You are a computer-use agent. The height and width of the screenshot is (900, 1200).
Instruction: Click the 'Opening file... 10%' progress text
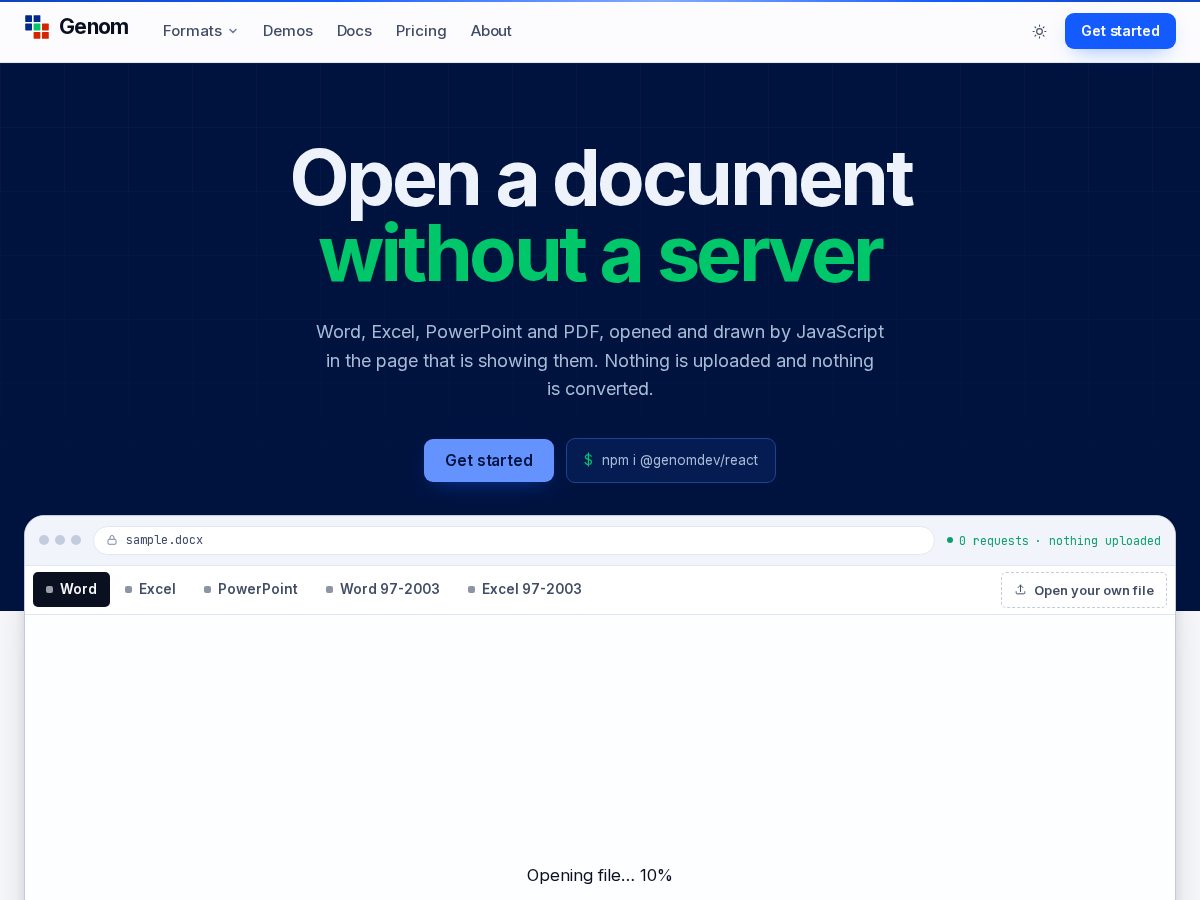600,875
